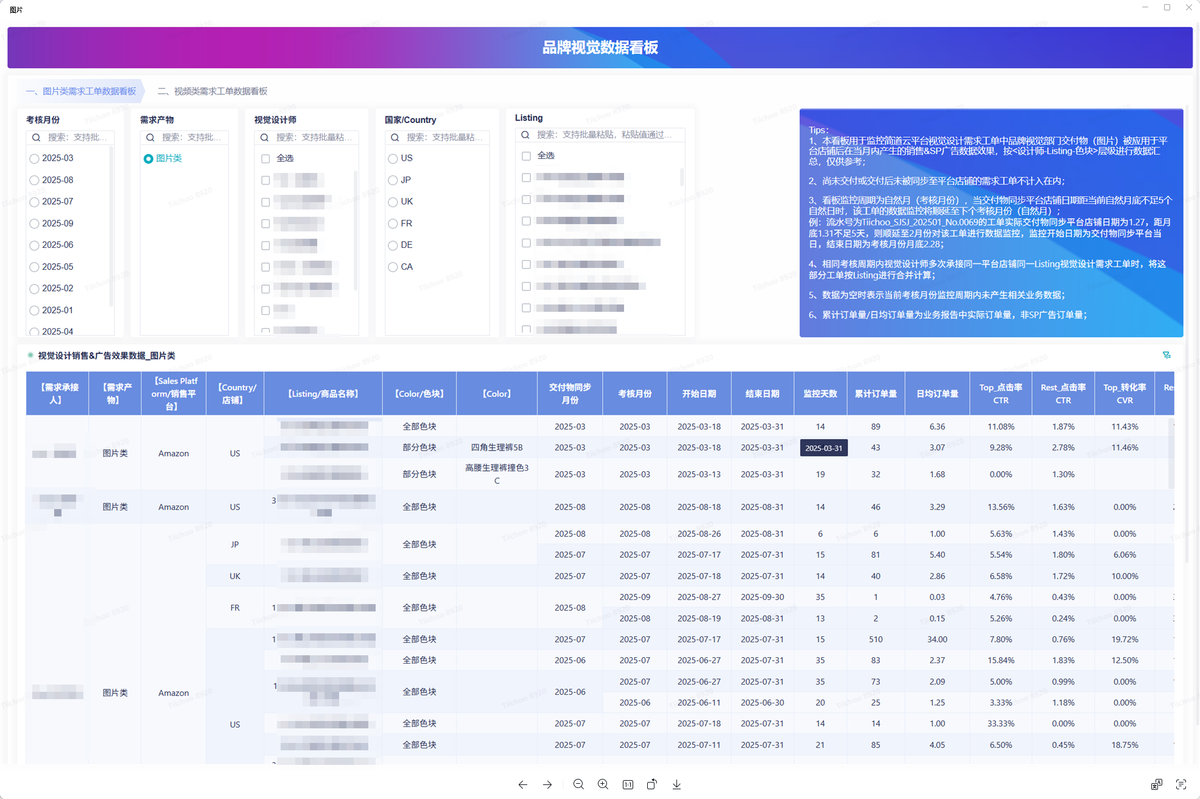The width and height of the screenshot is (1200, 799).
Task: Tick the 全选 checkbox in the Listing filter
Action: tap(526, 156)
